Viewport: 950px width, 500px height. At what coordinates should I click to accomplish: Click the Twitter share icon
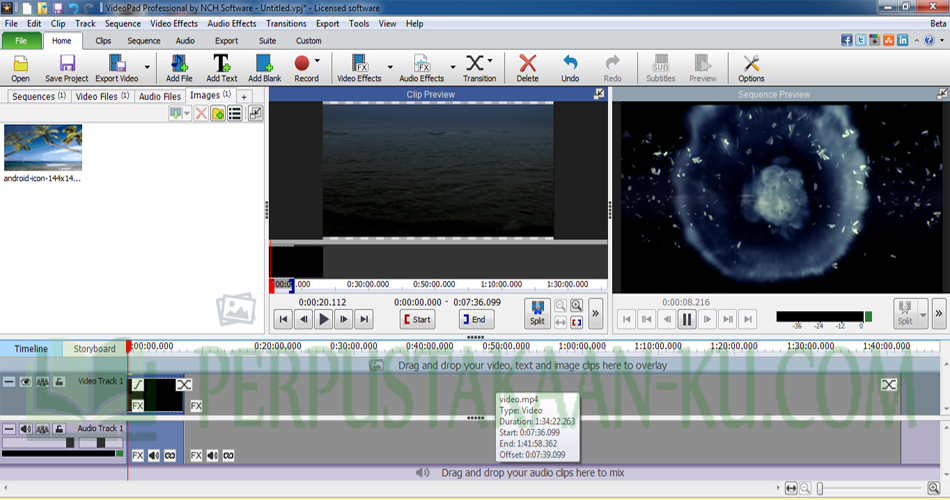point(861,41)
